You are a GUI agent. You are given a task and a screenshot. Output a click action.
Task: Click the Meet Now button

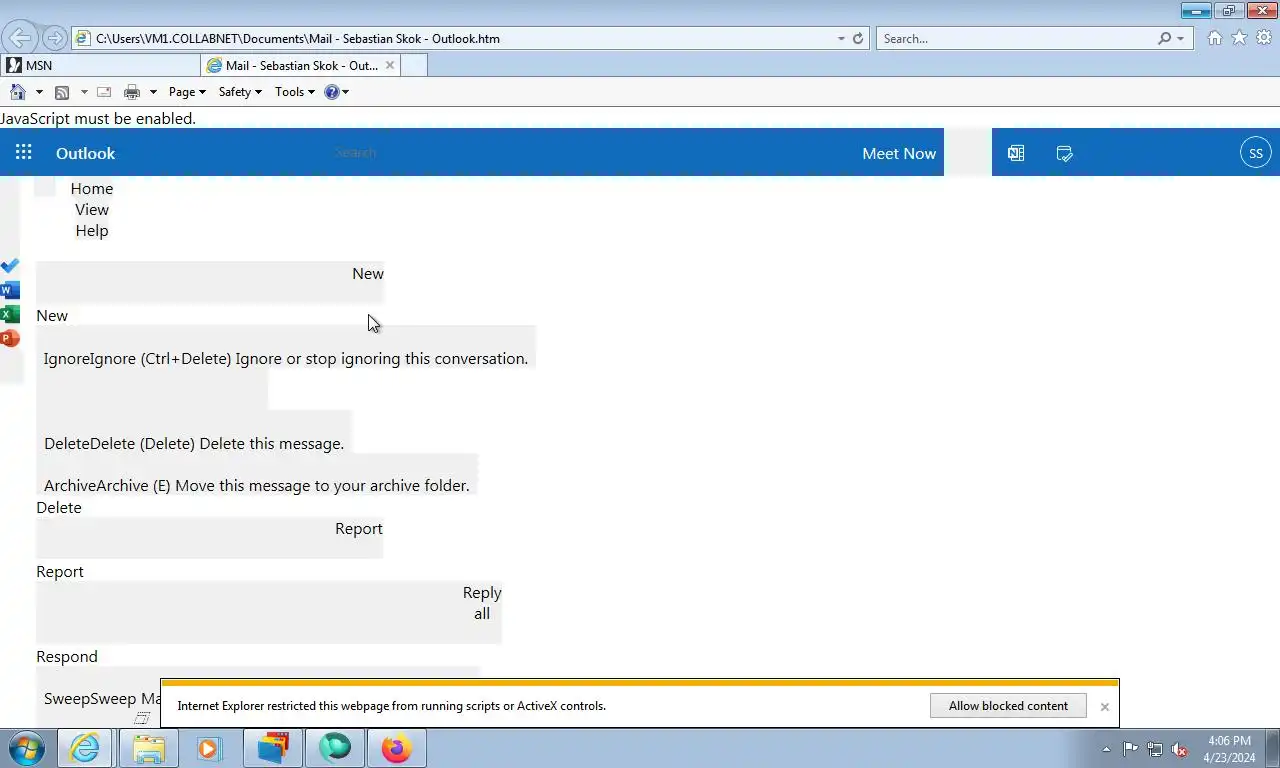[x=899, y=153]
